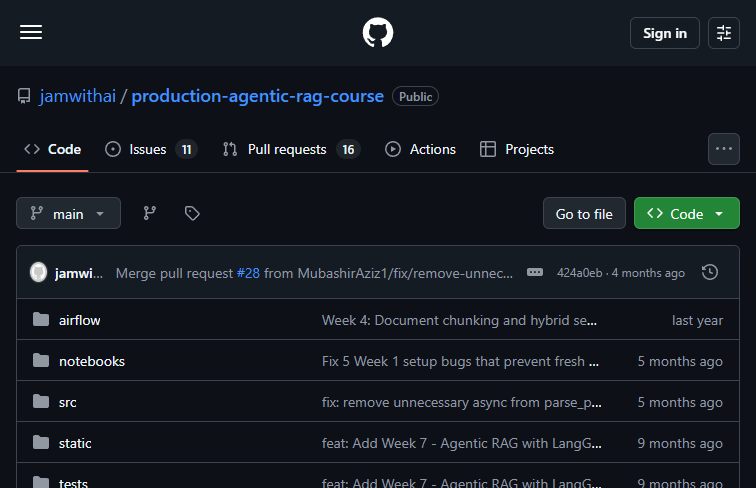Open pull request #28 link
The height and width of the screenshot is (488, 756).
pos(248,273)
